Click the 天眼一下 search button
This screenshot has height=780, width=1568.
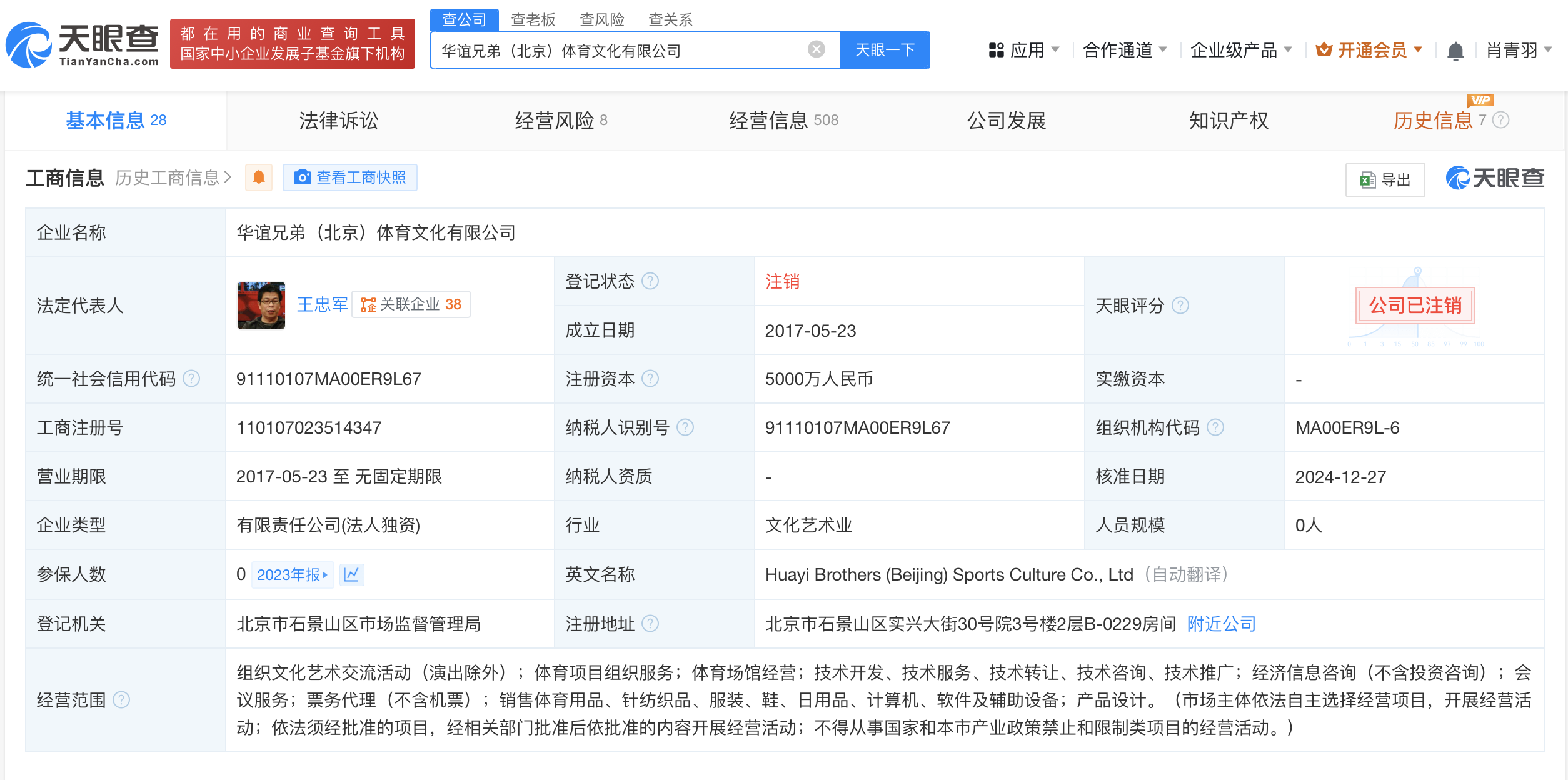coord(885,50)
